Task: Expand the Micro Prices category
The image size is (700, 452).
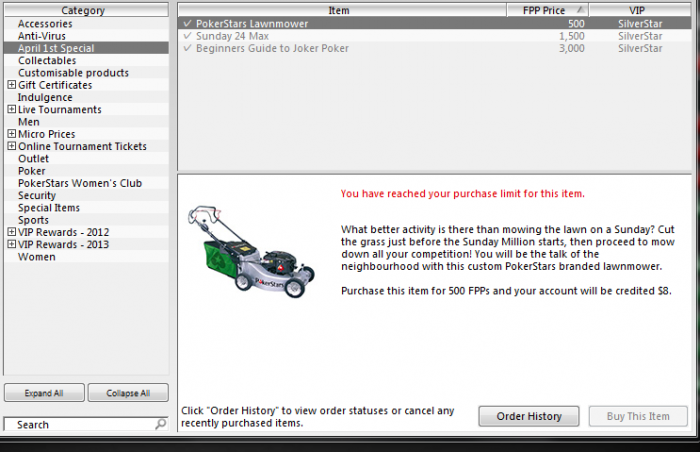Action: (12, 134)
